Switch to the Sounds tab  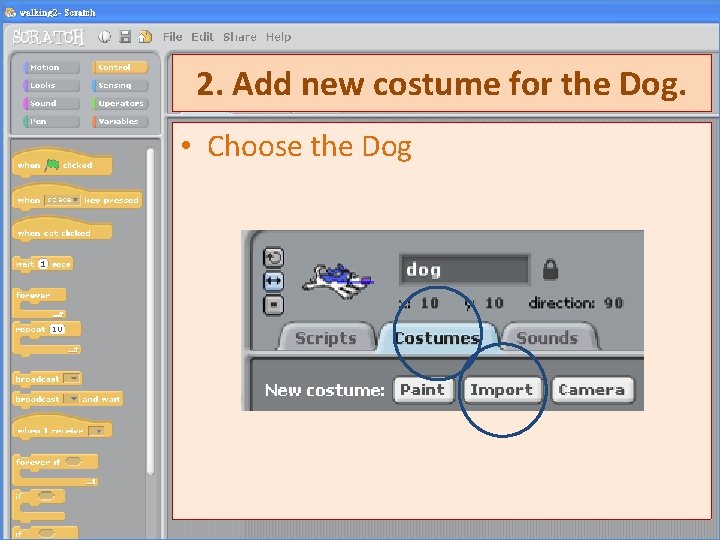point(547,338)
